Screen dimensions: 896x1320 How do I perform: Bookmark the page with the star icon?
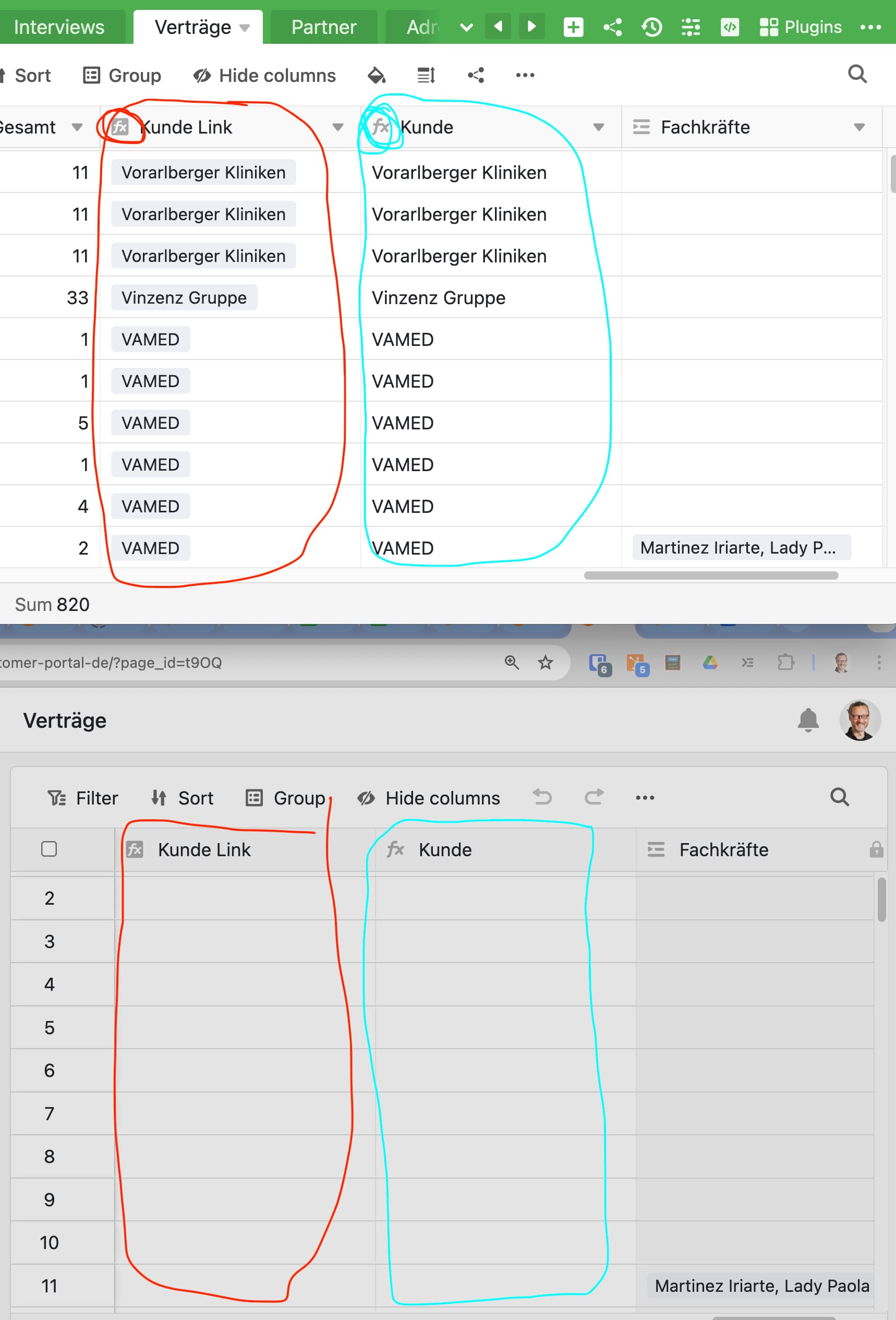click(545, 662)
